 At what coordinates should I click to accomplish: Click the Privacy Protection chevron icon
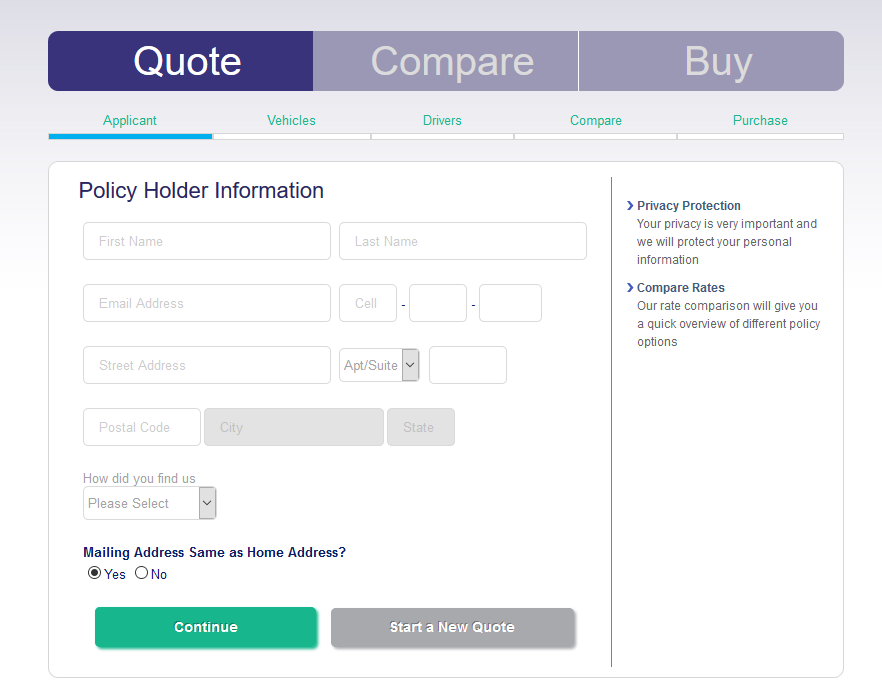(629, 206)
